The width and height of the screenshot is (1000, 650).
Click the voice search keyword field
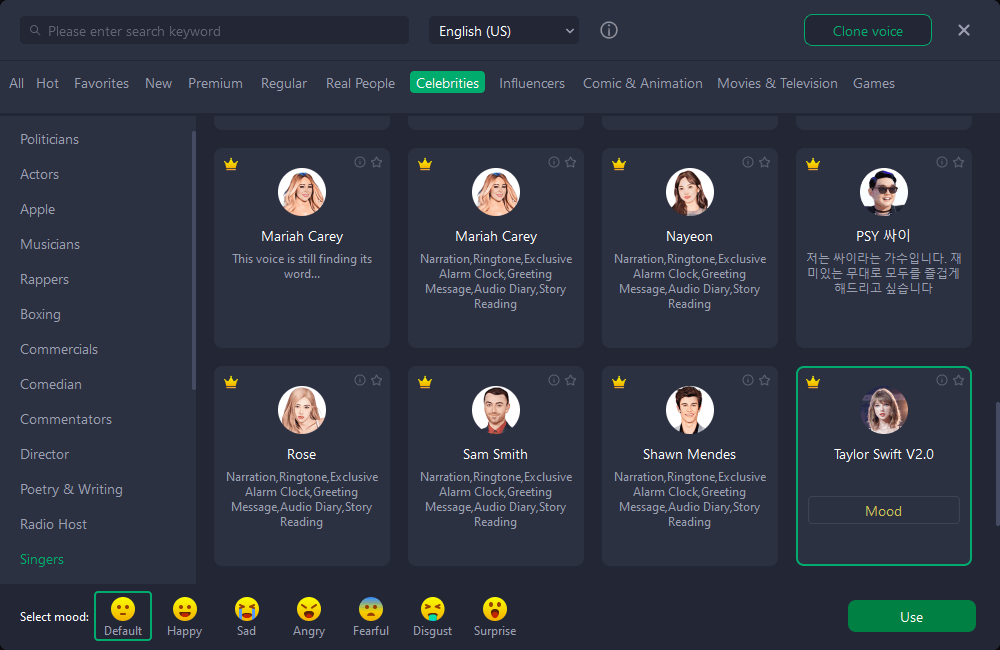coord(215,31)
